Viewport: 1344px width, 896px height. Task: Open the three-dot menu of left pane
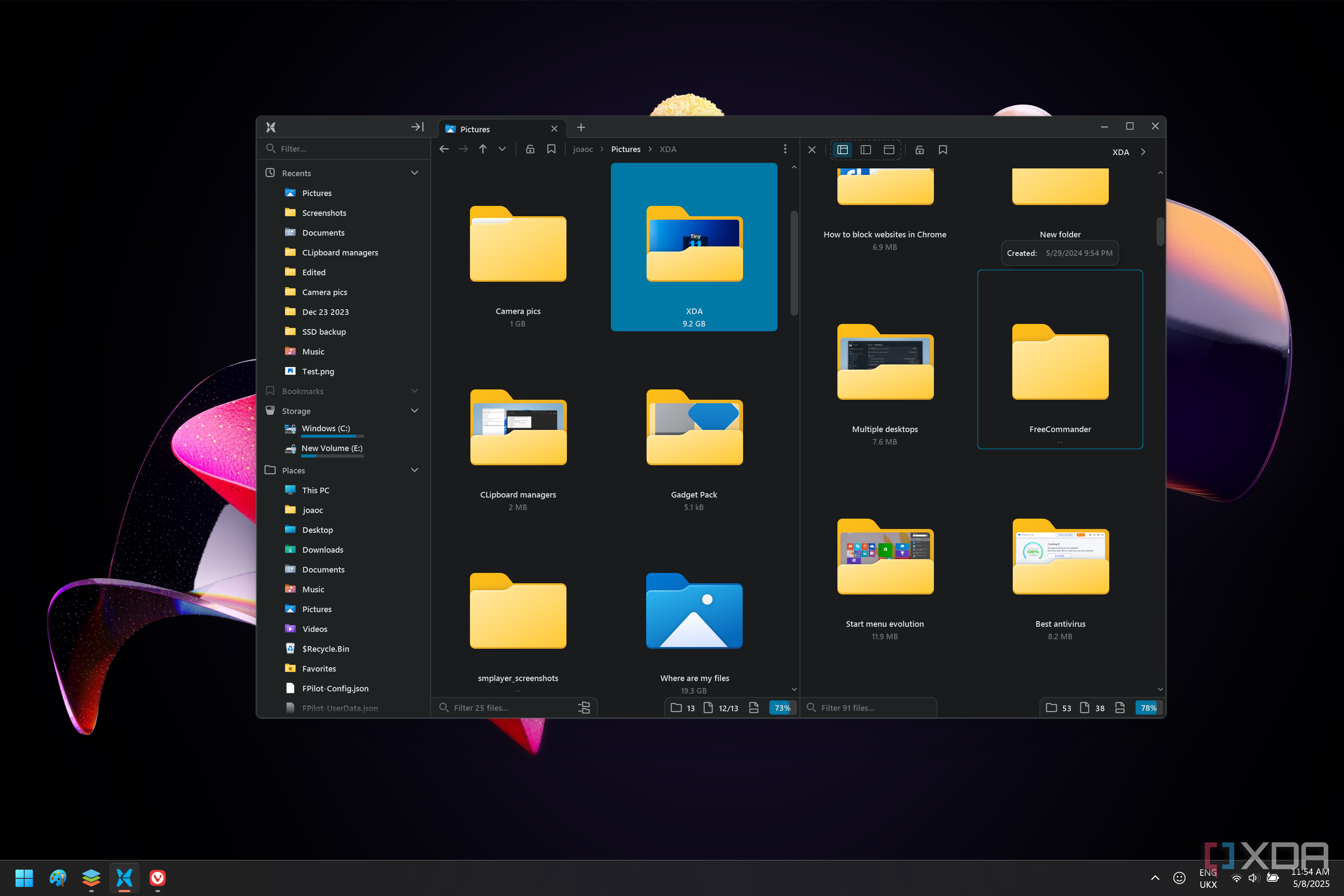click(x=785, y=149)
